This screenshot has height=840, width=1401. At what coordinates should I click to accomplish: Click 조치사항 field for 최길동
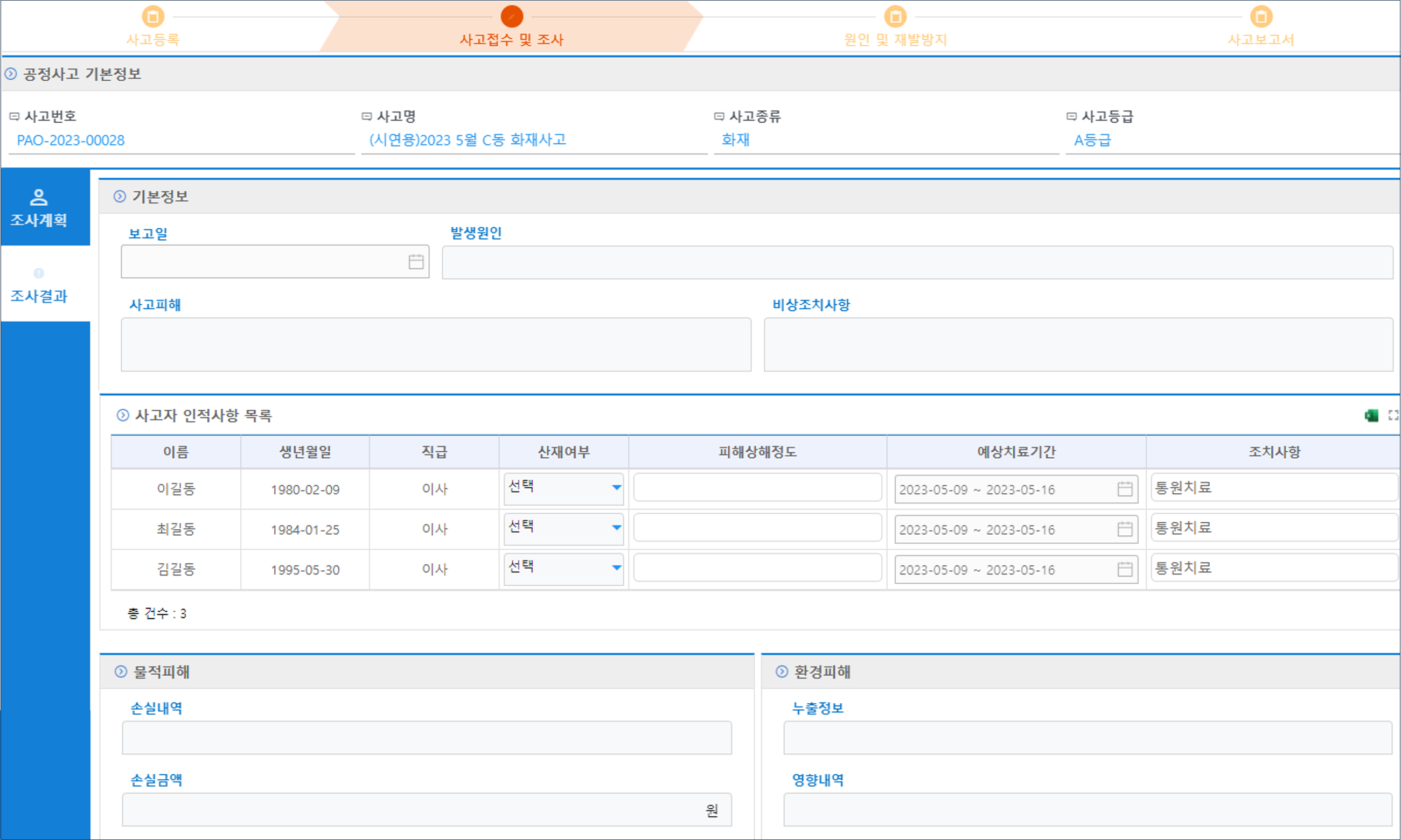pyautogui.click(x=1275, y=528)
